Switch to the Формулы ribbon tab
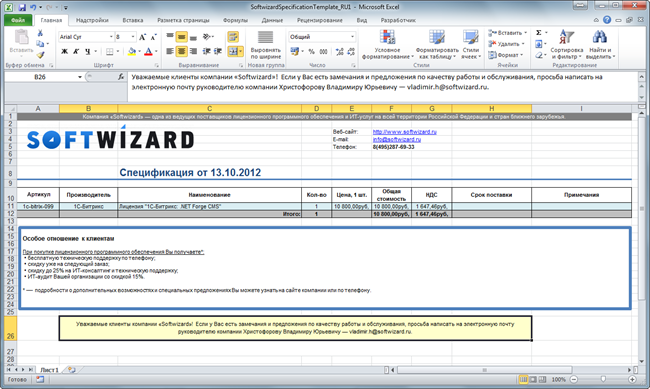The height and width of the screenshot is (389, 650). pos(235,20)
